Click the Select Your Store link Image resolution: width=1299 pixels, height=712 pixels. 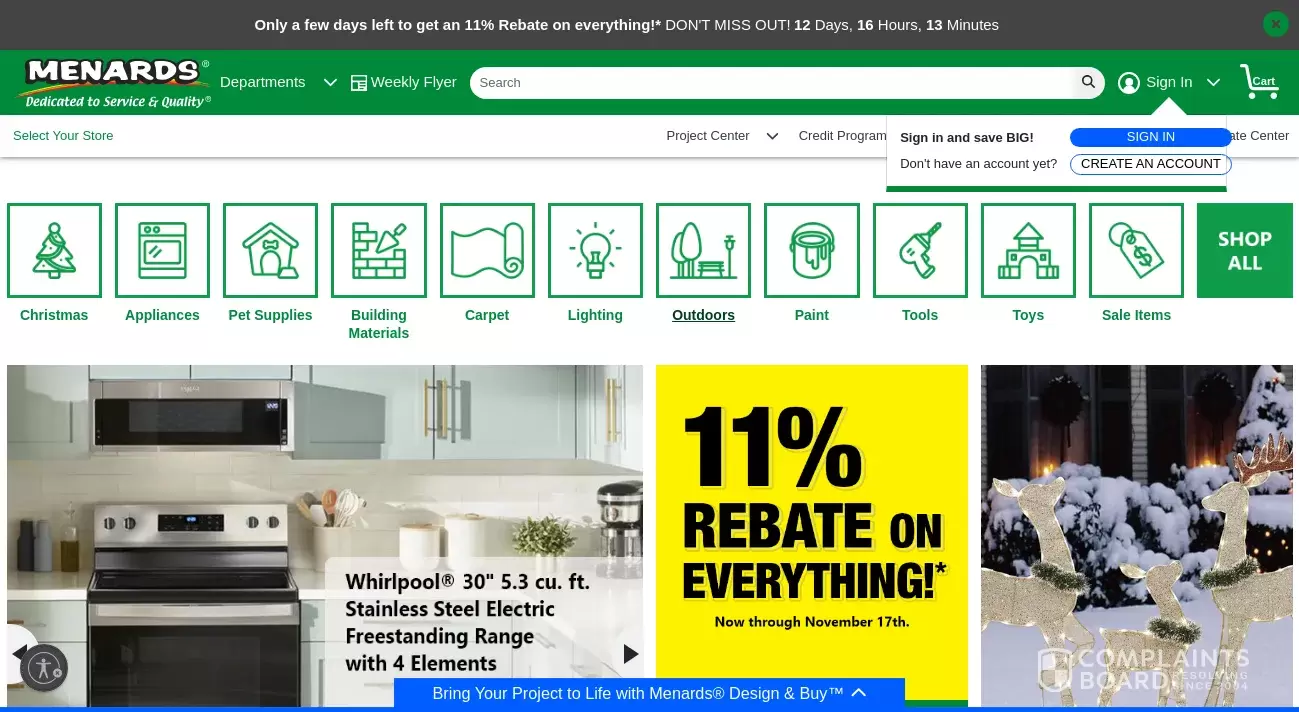[63, 136]
